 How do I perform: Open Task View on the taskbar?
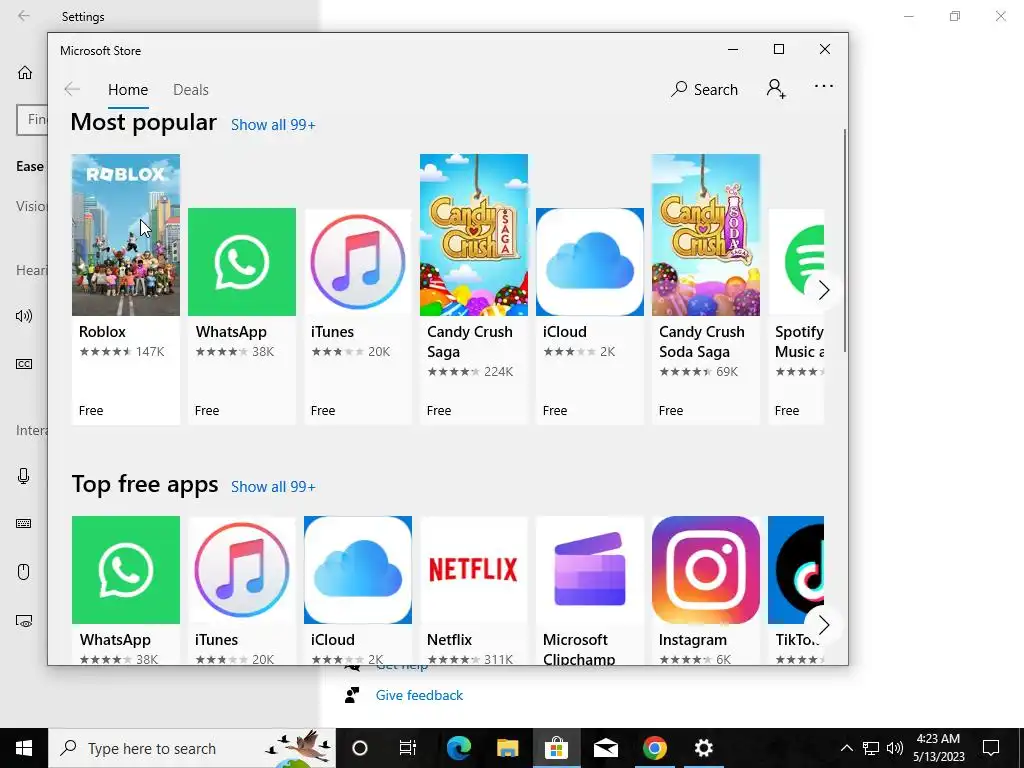408,748
